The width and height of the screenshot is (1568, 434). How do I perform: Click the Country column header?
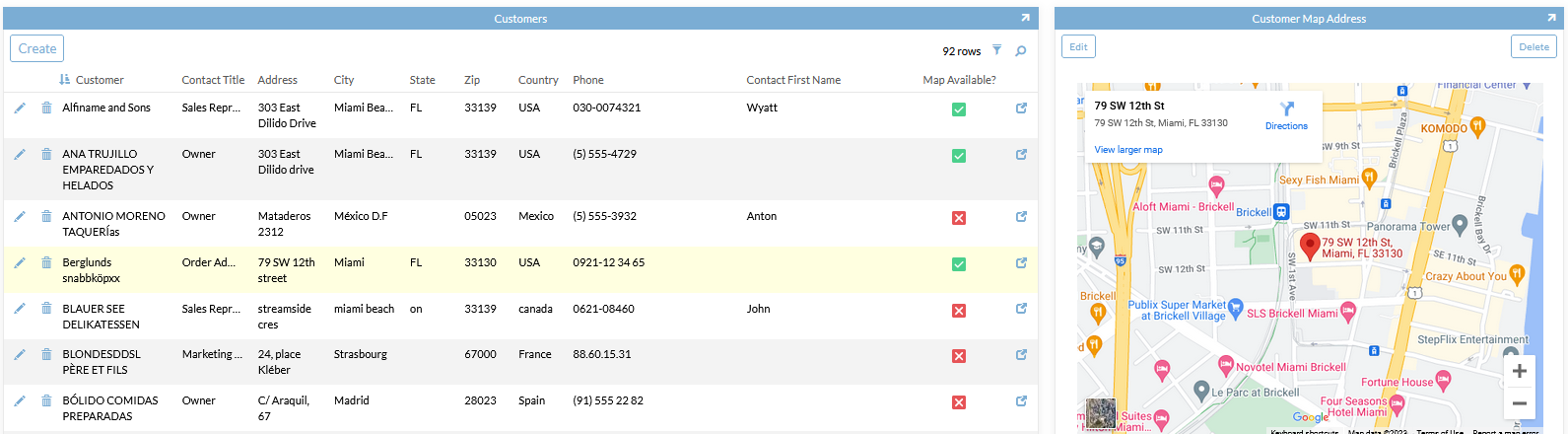point(538,80)
